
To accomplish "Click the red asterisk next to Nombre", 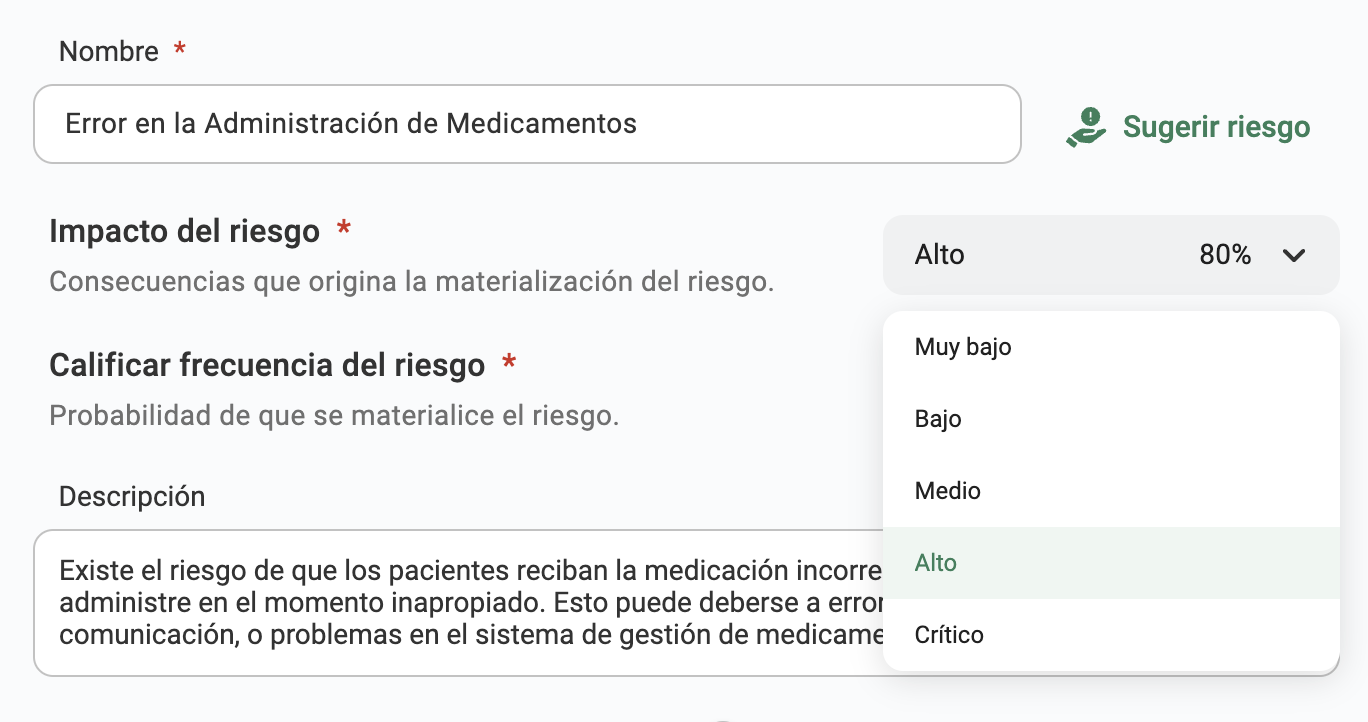I will click(x=180, y=49).
